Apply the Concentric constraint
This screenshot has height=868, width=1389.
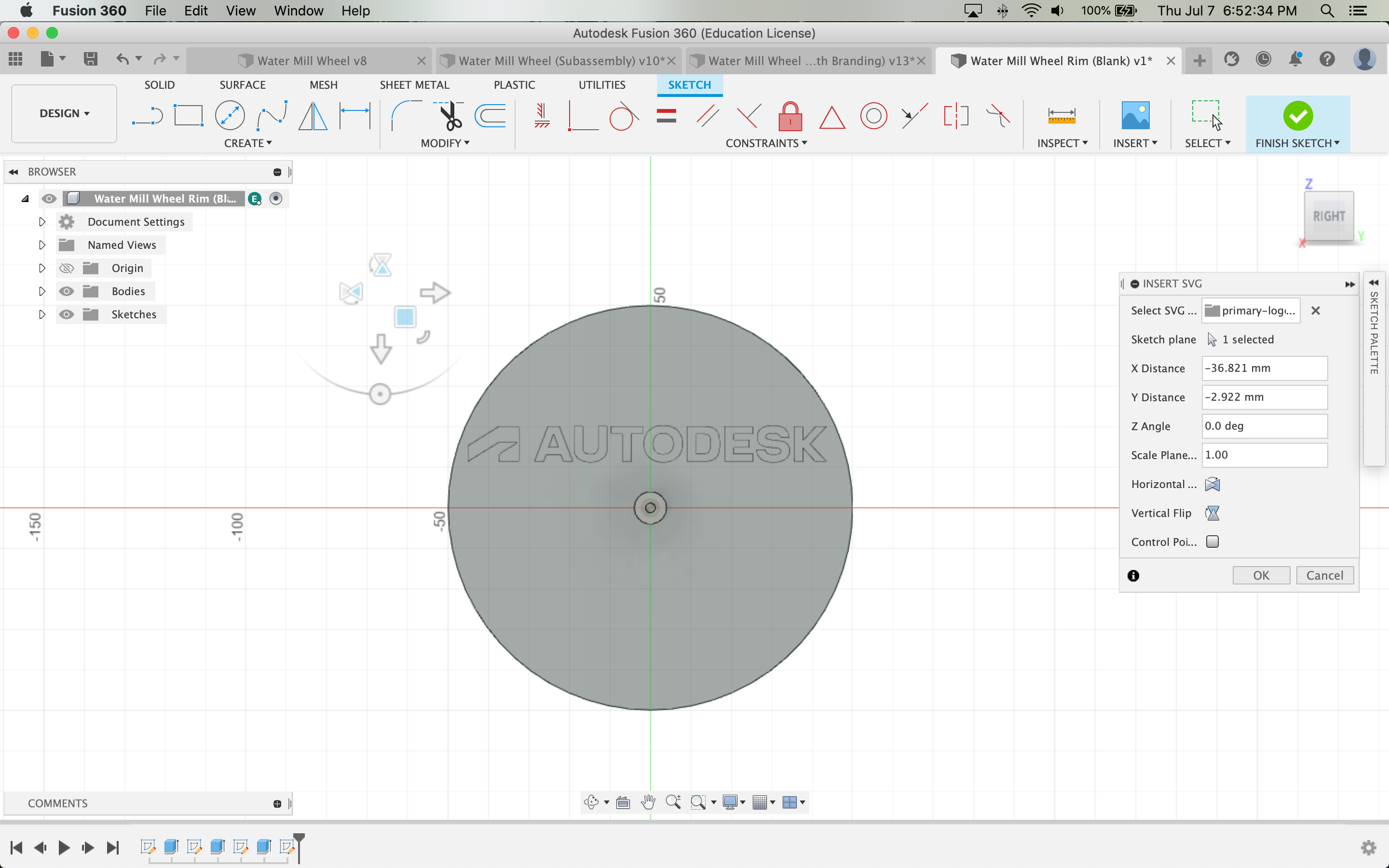pos(873,115)
